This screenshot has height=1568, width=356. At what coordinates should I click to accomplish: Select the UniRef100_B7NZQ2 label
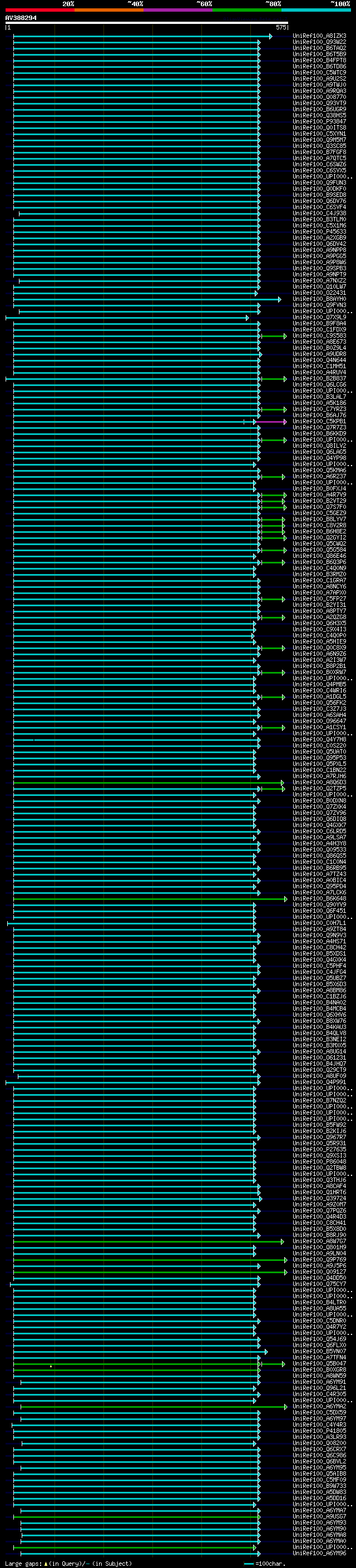(319, 1101)
